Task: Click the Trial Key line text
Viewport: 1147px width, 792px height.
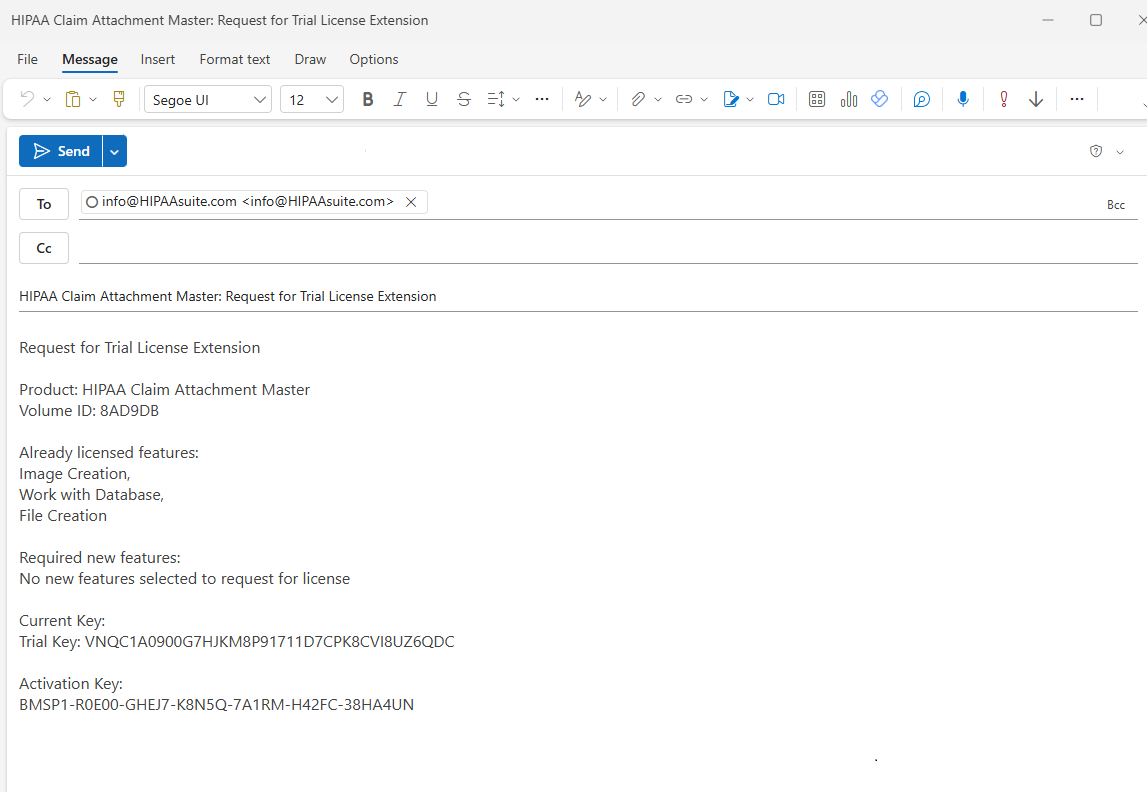Action: click(237, 641)
